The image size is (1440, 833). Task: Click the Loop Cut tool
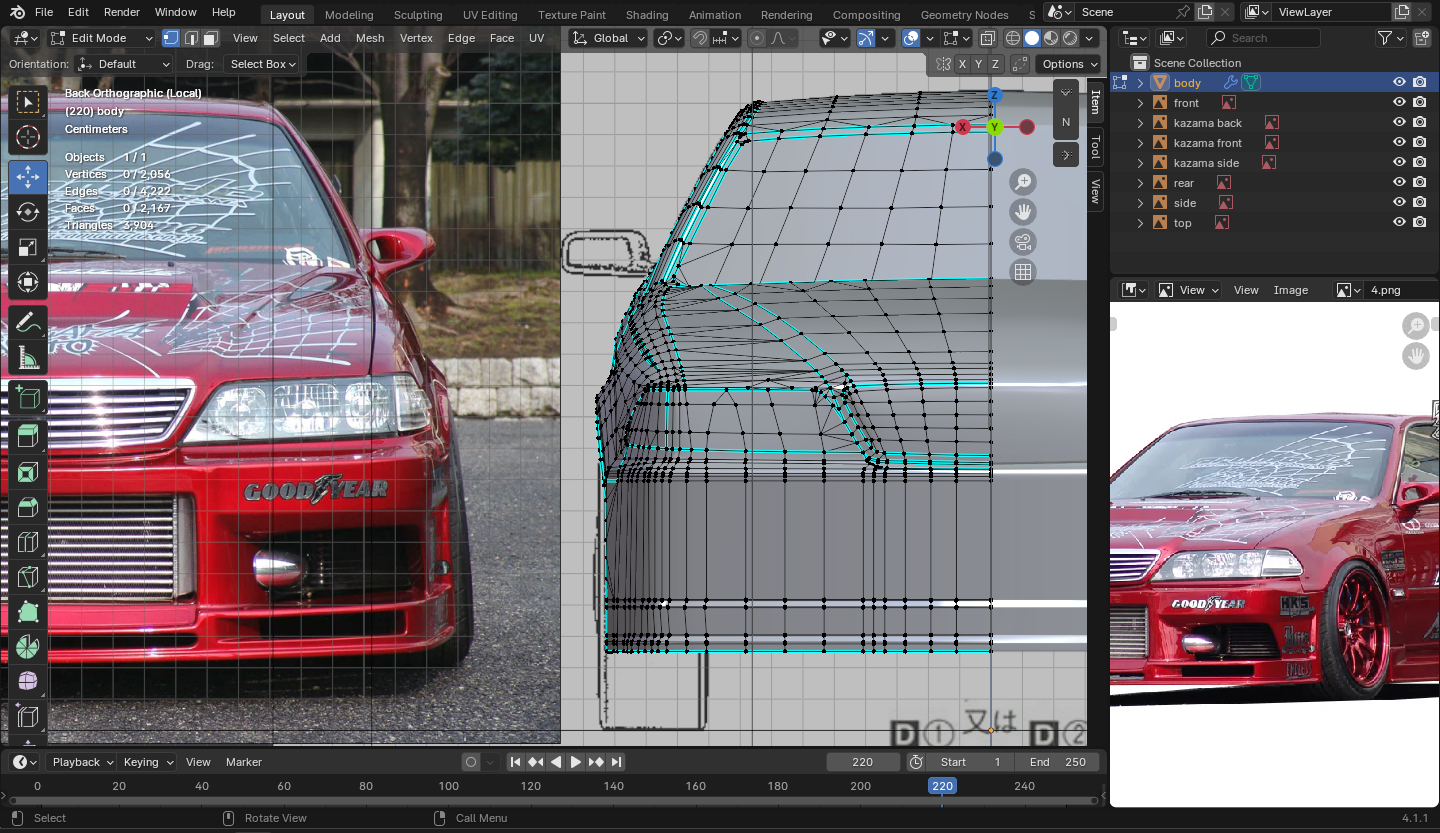[x=28, y=542]
